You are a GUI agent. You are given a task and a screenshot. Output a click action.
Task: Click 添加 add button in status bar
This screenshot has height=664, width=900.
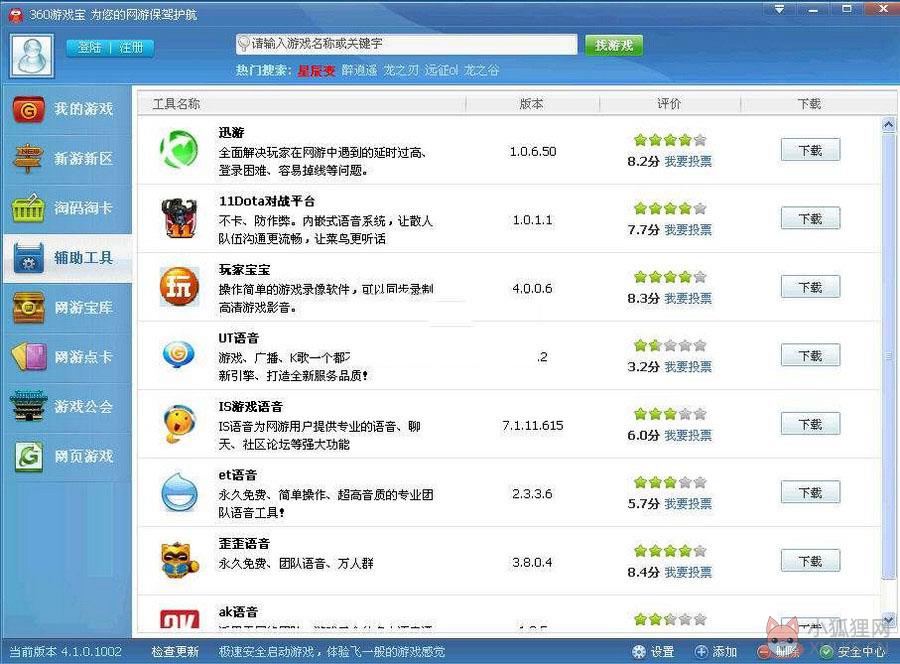[716, 652]
